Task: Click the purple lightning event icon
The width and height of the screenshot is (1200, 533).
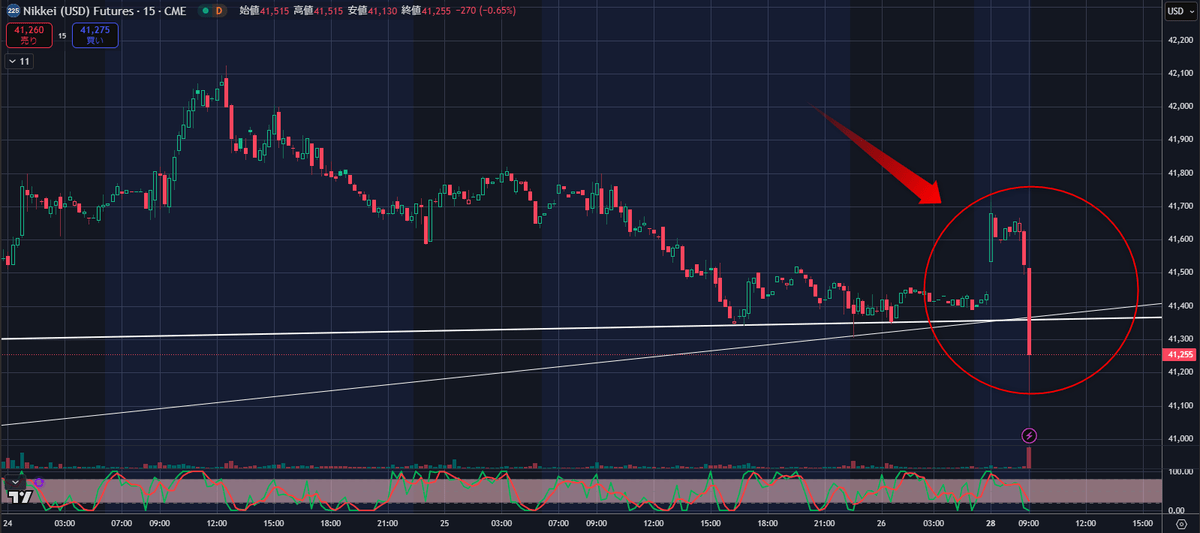Action: pos(1029,435)
